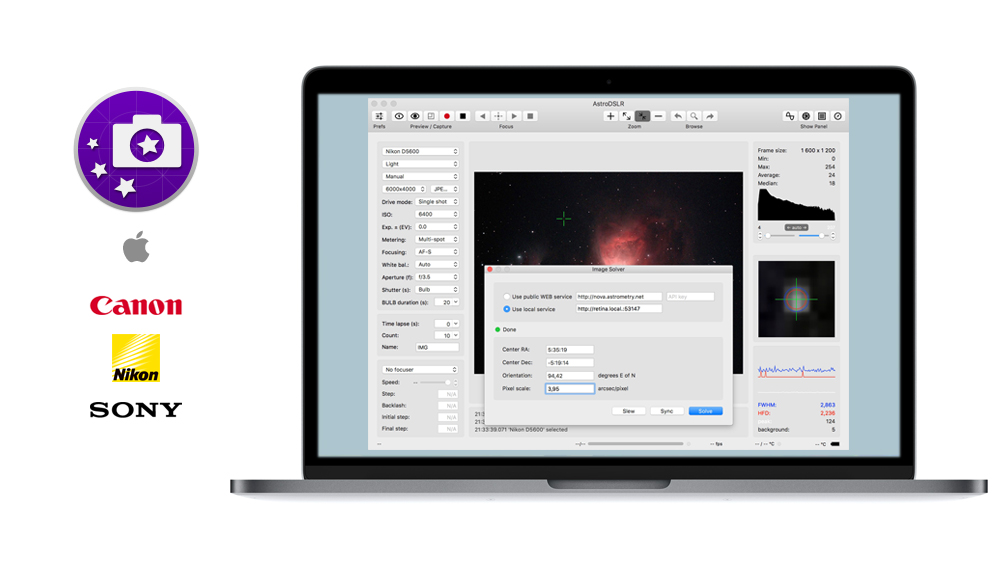Open the No focuser dropdown
1000x565 pixels.
click(x=420, y=370)
